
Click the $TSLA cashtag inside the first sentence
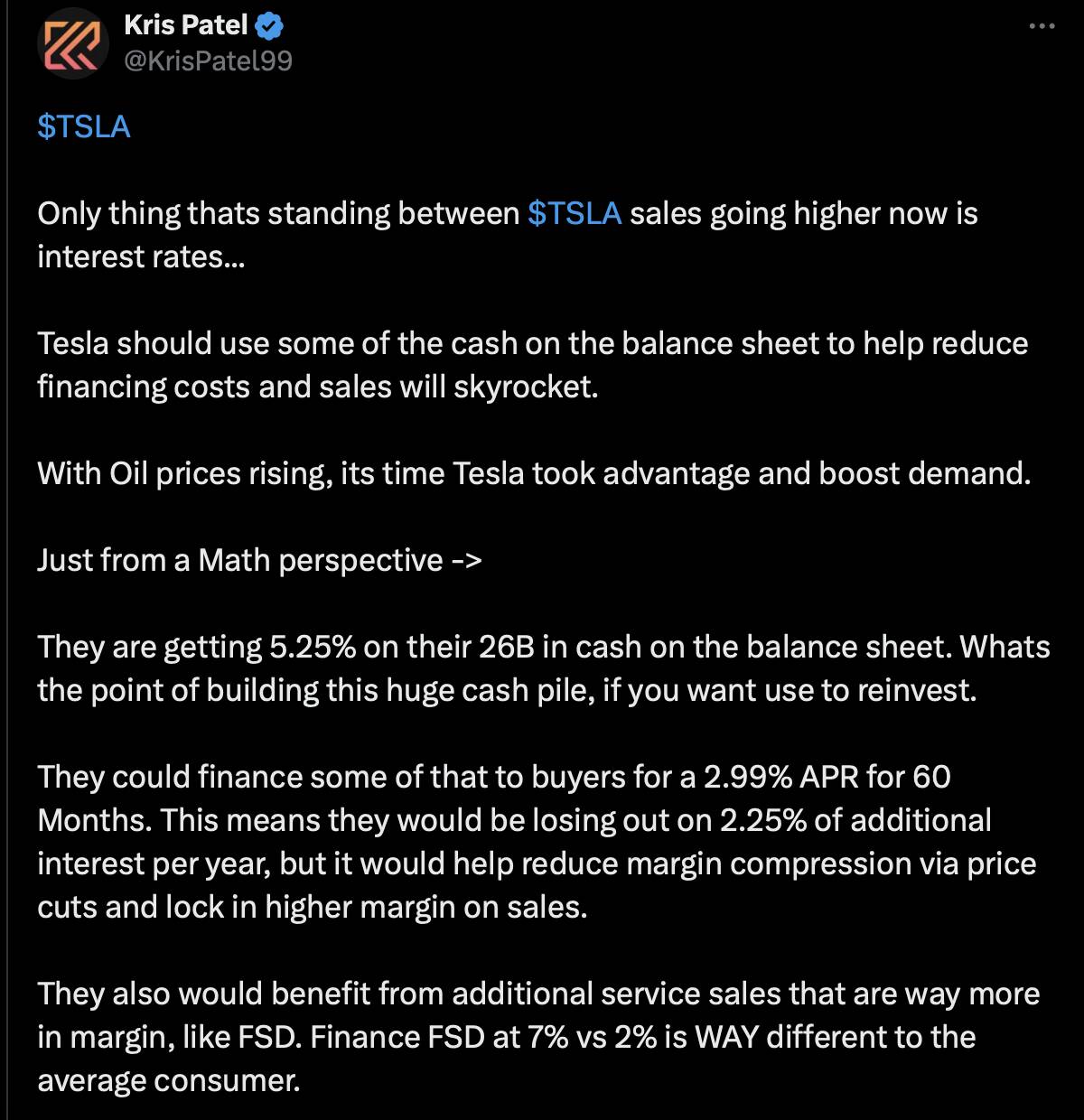(x=575, y=213)
